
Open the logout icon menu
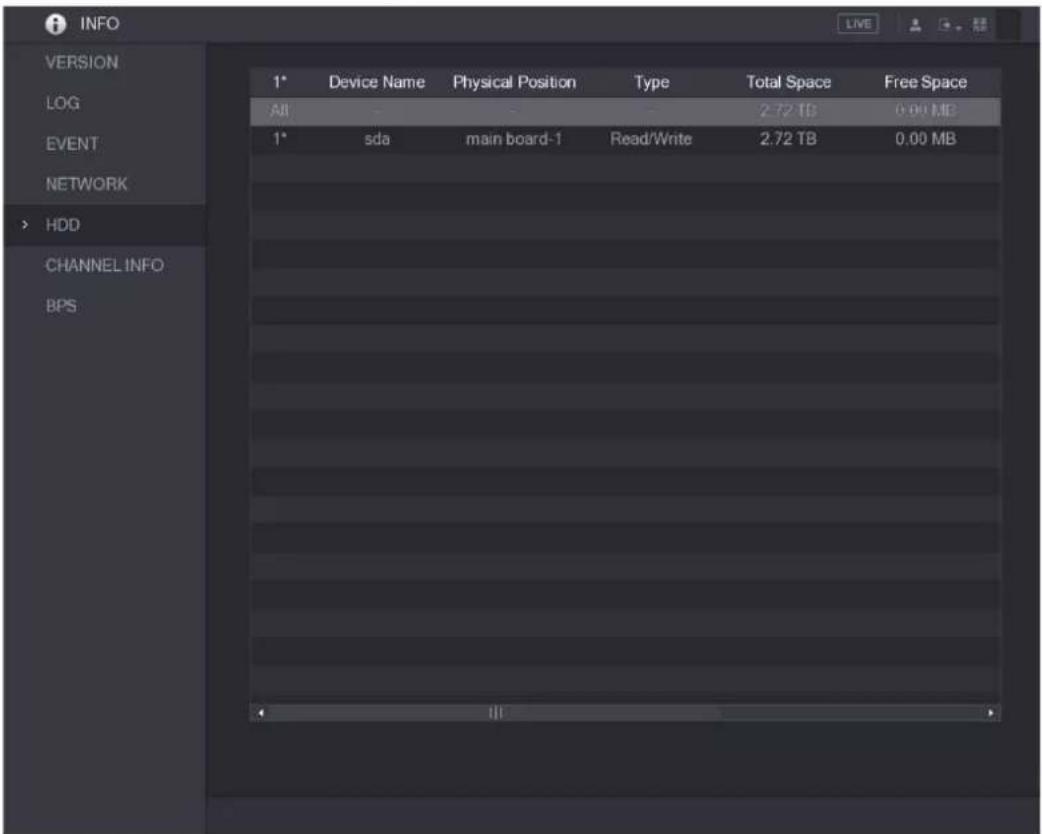pos(949,25)
